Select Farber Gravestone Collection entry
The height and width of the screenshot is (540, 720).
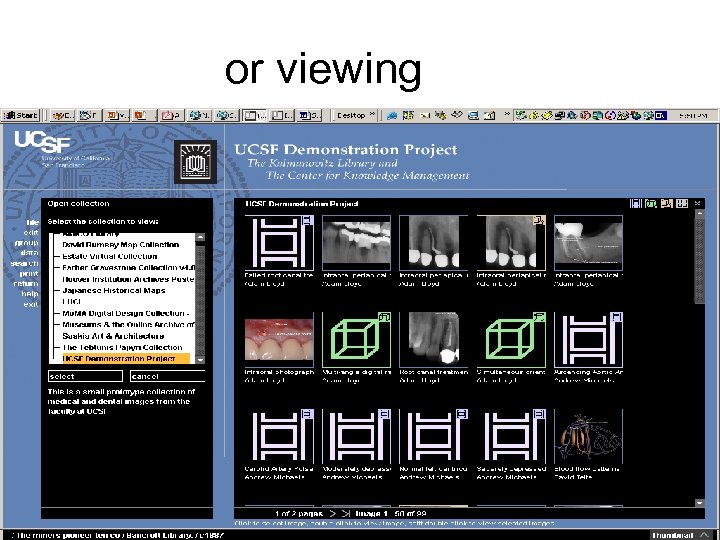pos(128,268)
